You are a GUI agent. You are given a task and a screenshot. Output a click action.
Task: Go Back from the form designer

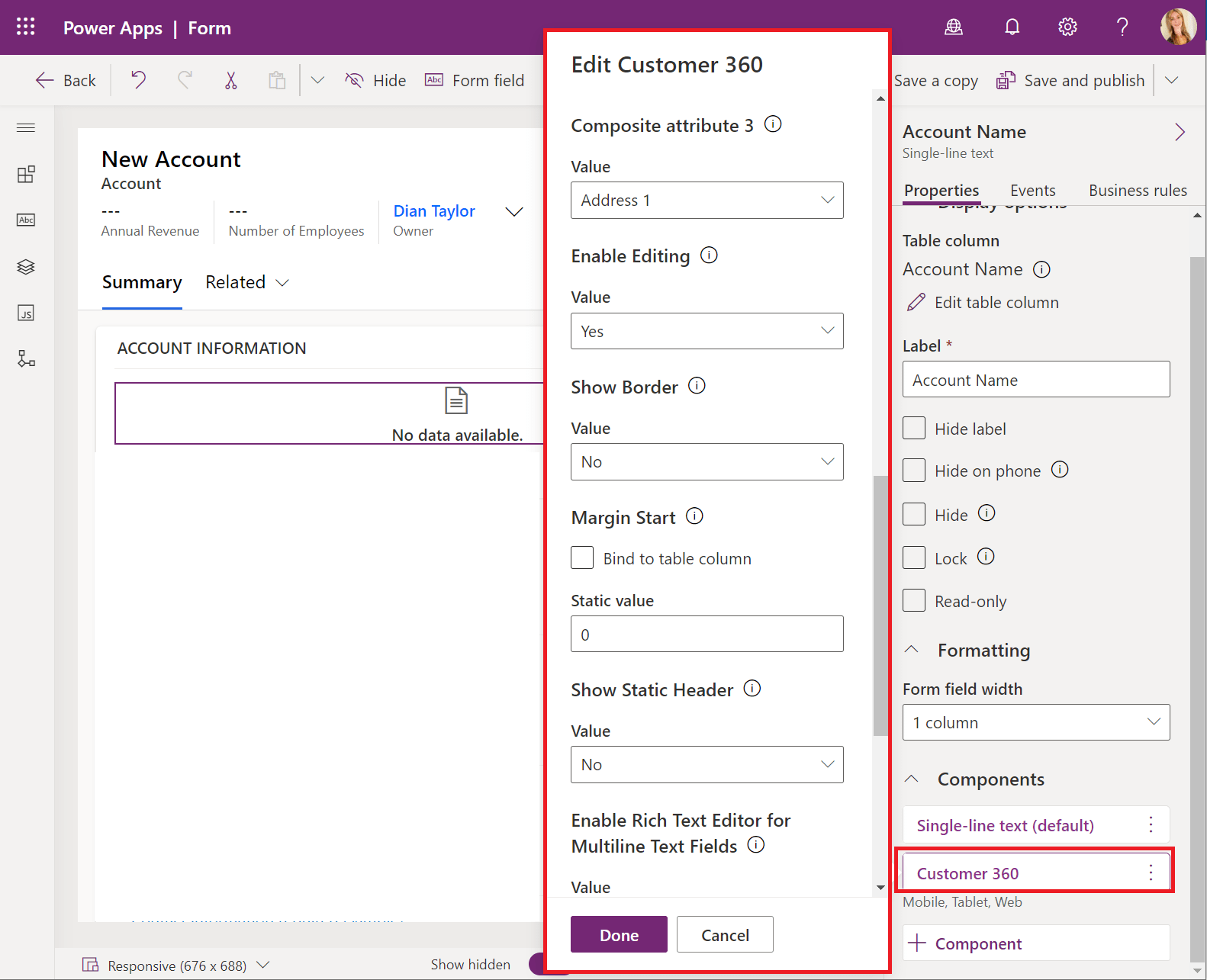pos(66,80)
